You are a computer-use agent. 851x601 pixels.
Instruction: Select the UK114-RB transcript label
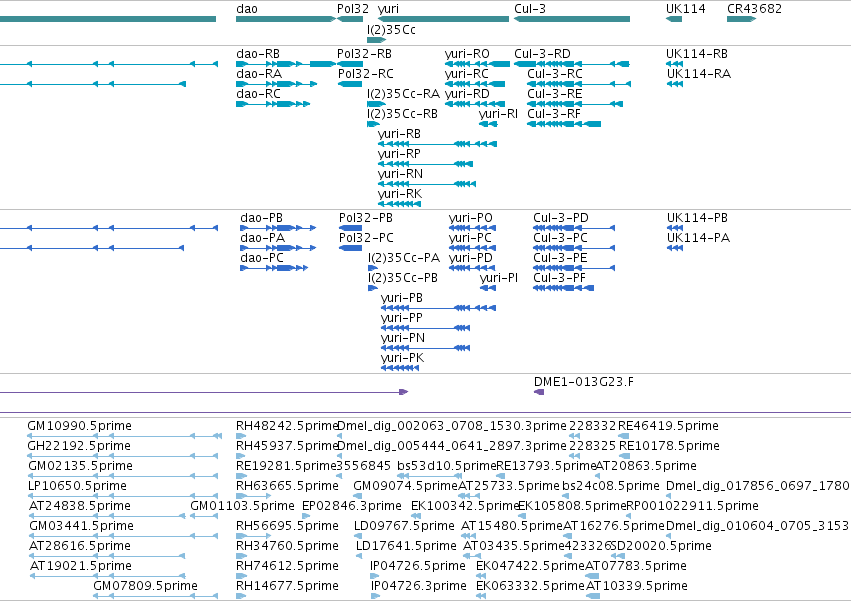tap(697, 54)
